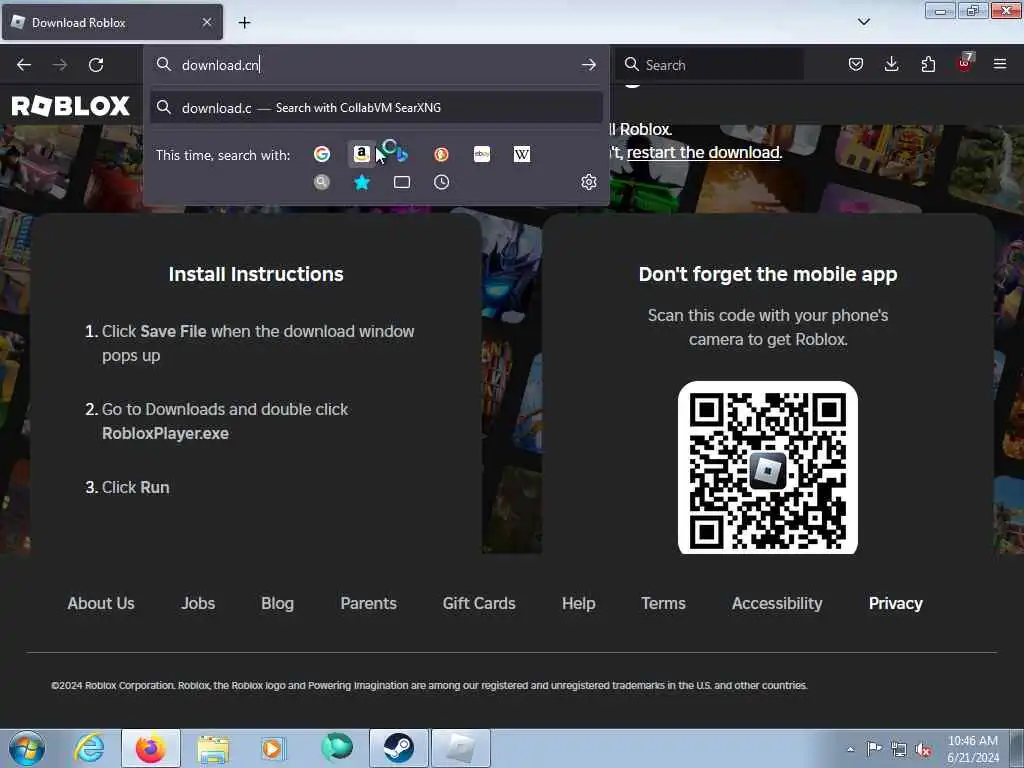Open a new tab with plus button

pos(244,23)
